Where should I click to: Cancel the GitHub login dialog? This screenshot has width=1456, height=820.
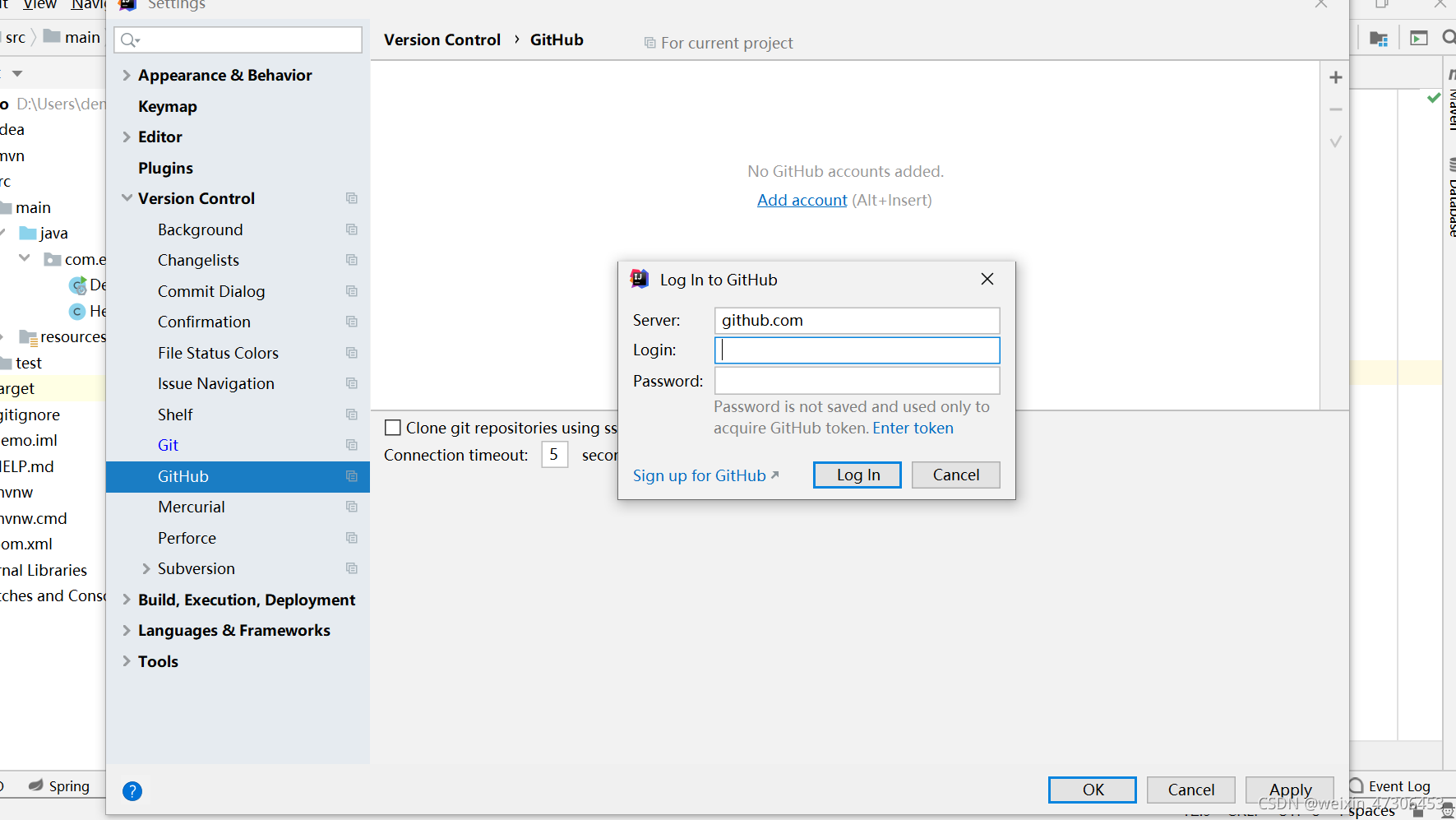pos(955,475)
